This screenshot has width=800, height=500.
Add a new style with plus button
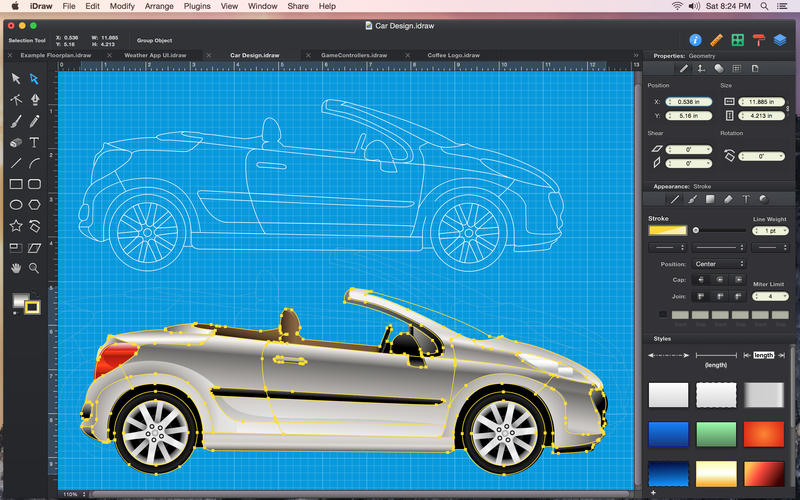653,493
